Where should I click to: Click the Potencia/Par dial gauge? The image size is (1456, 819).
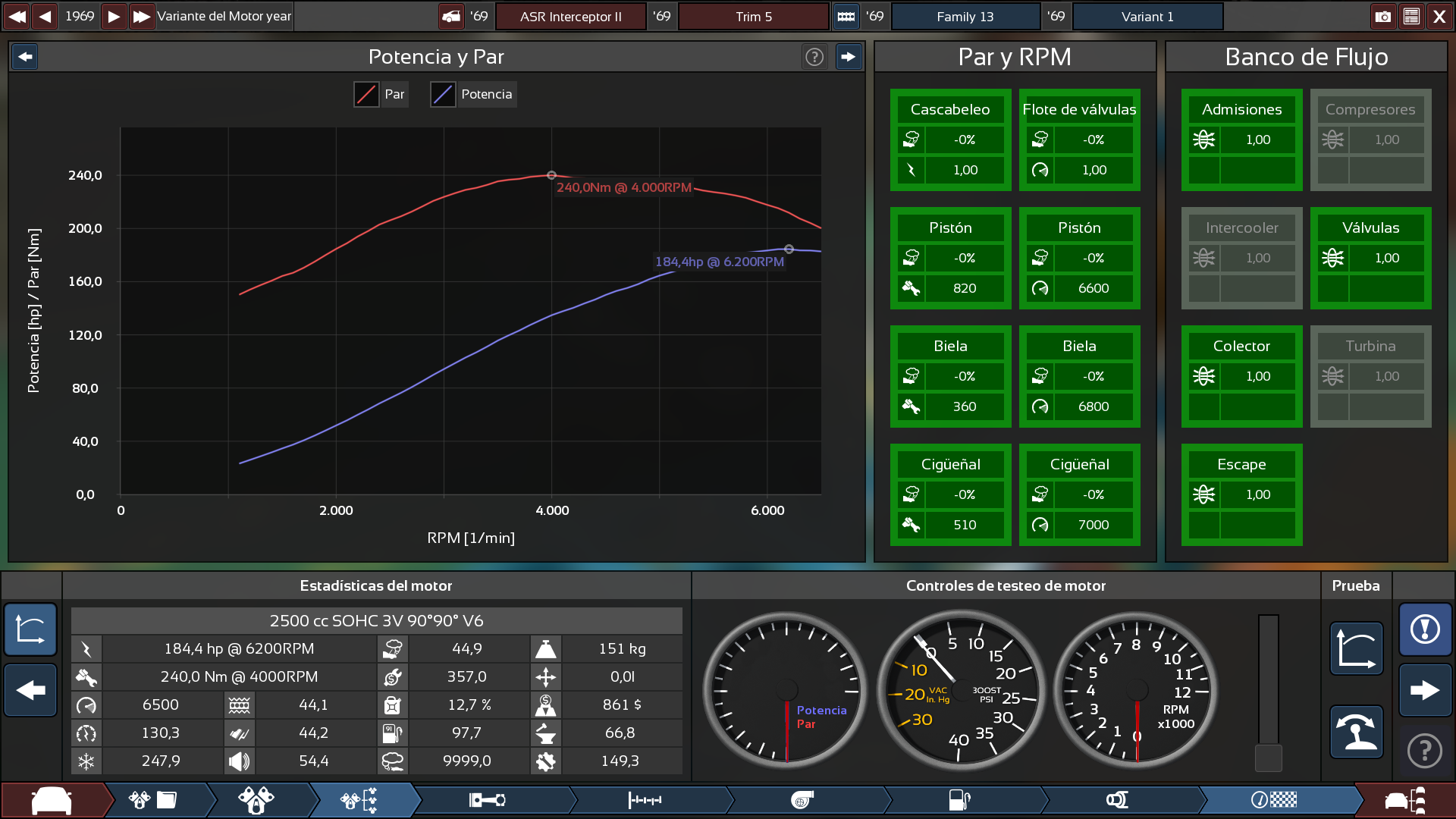tap(786, 690)
